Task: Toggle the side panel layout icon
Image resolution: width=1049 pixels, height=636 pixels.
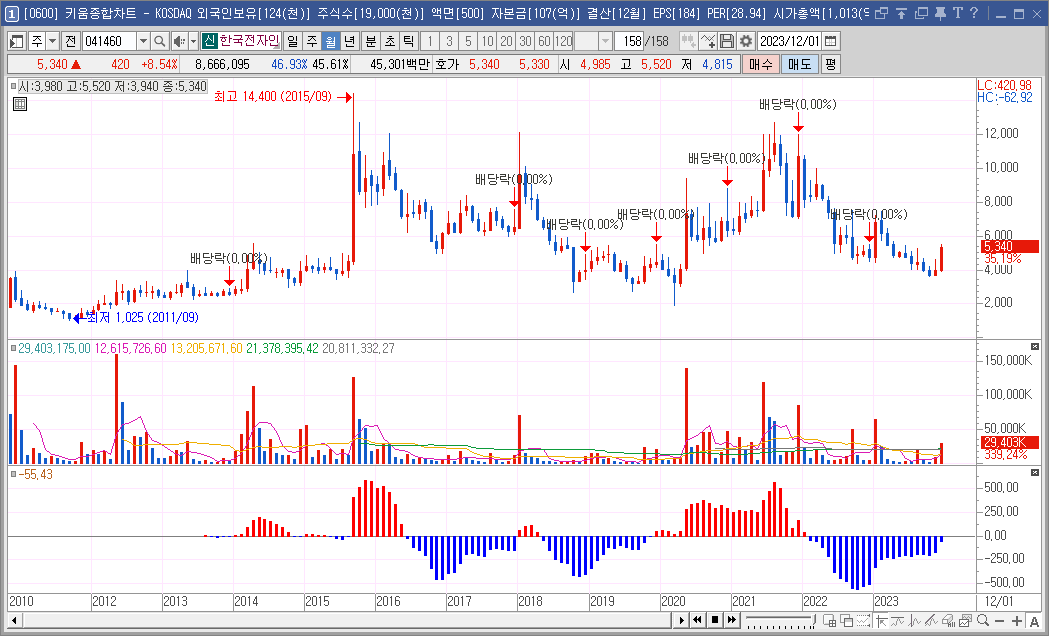Action: (x=17, y=41)
